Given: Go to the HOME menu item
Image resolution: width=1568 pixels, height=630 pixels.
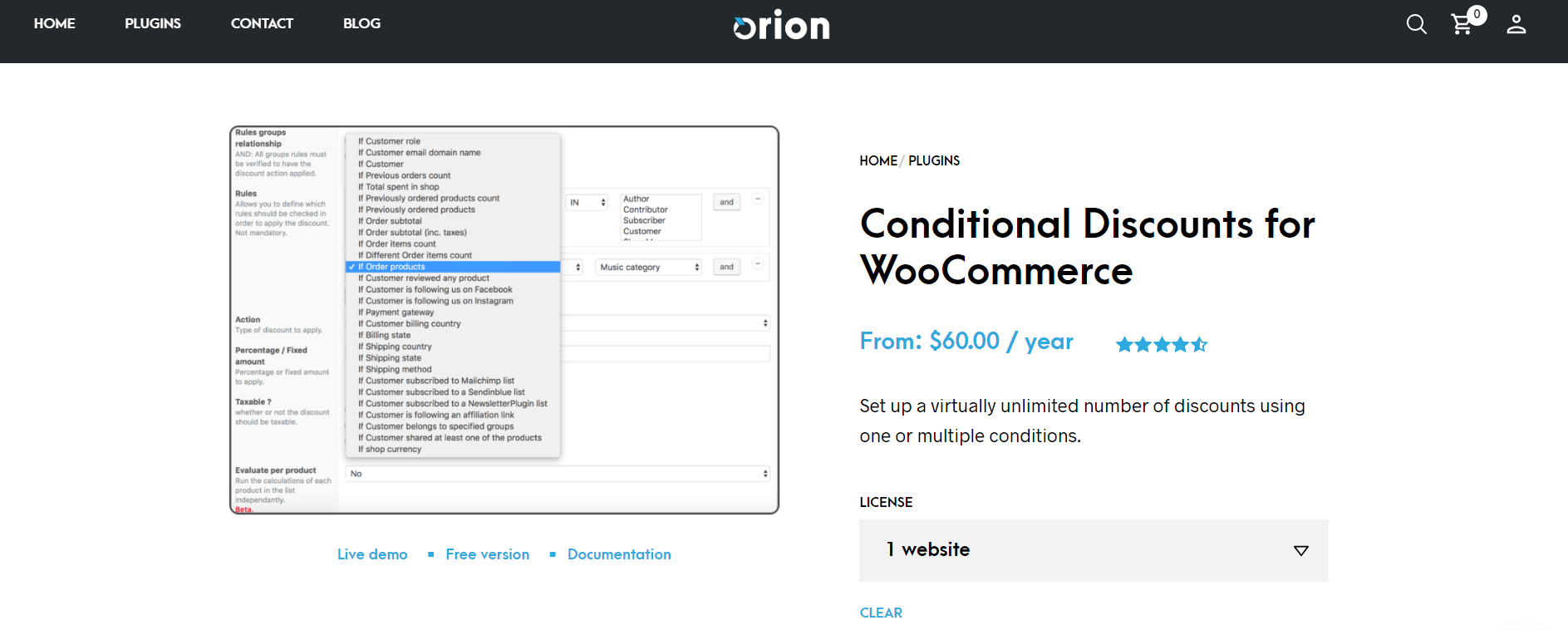Looking at the screenshot, I should tap(55, 23).
